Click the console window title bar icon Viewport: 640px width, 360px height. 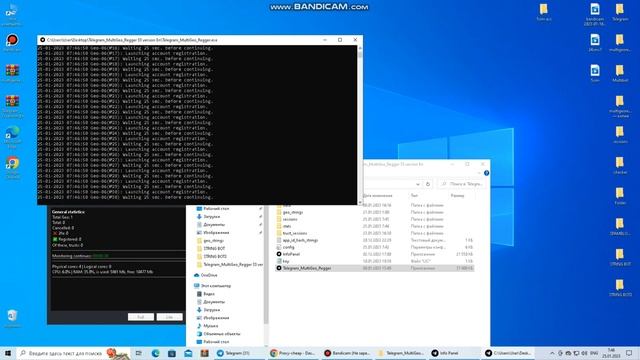[42, 40]
